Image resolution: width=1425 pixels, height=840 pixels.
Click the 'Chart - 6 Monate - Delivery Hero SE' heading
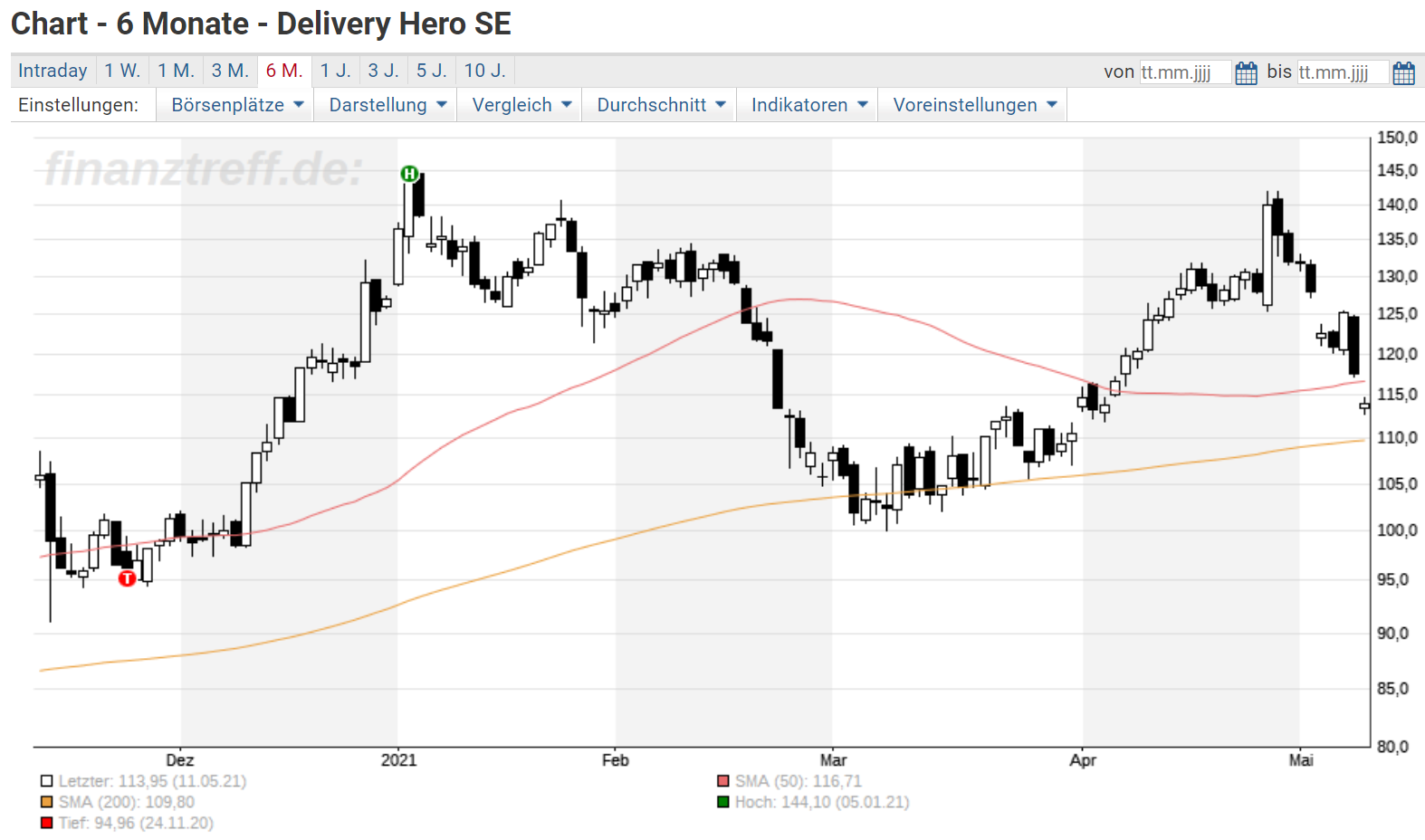coord(261,24)
